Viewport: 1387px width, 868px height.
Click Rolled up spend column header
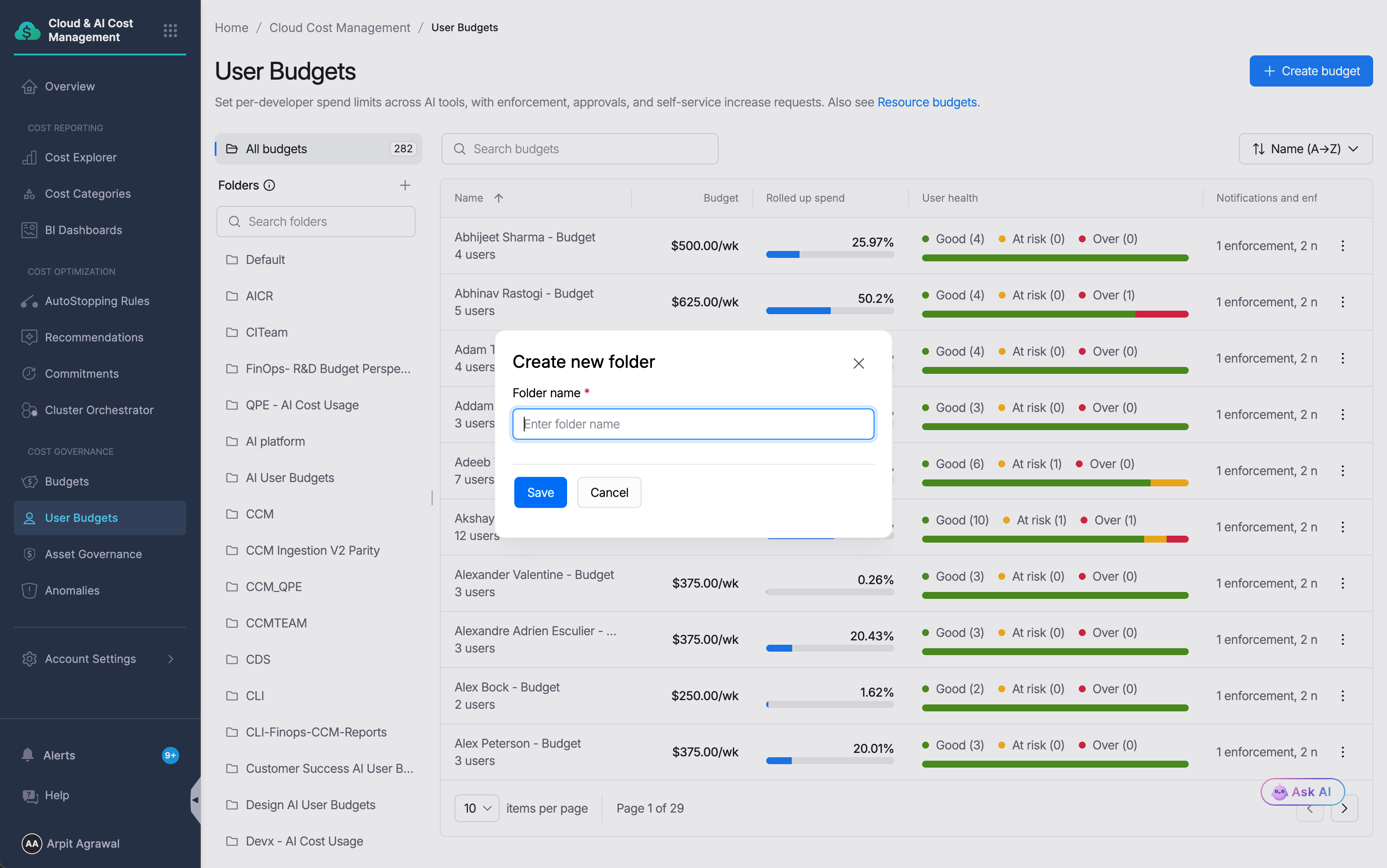pyautogui.click(x=805, y=198)
